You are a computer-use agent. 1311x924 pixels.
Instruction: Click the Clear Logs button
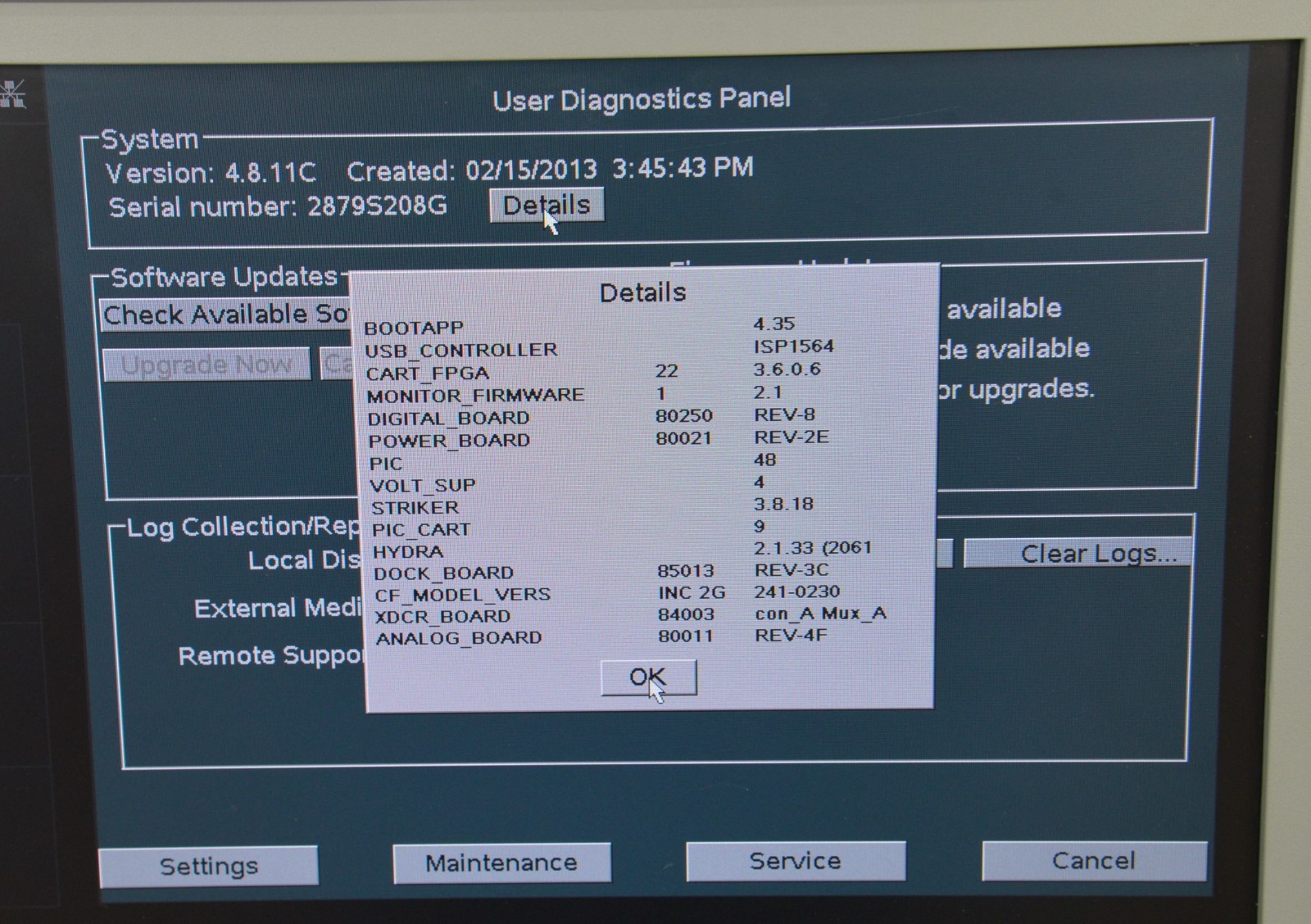pyautogui.click(x=1078, y=554)
